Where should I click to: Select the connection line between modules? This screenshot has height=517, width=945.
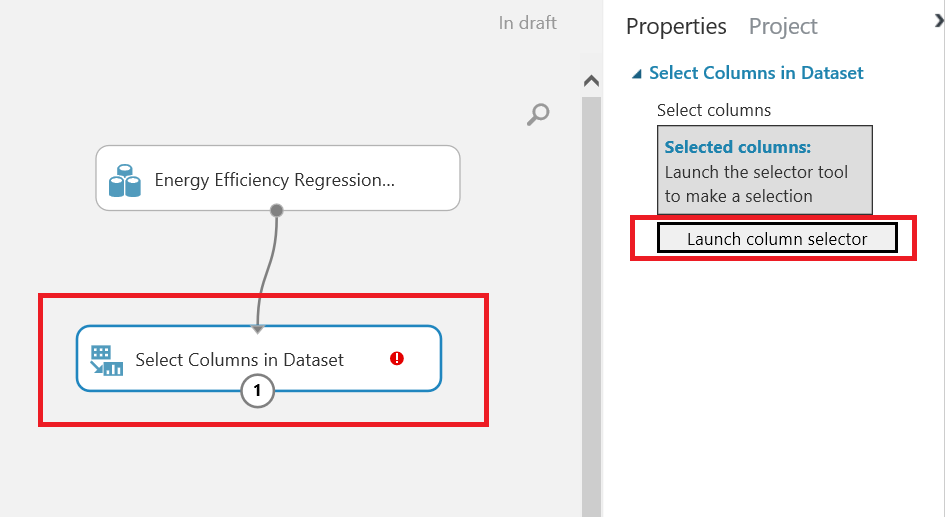(x=265, y=268)
